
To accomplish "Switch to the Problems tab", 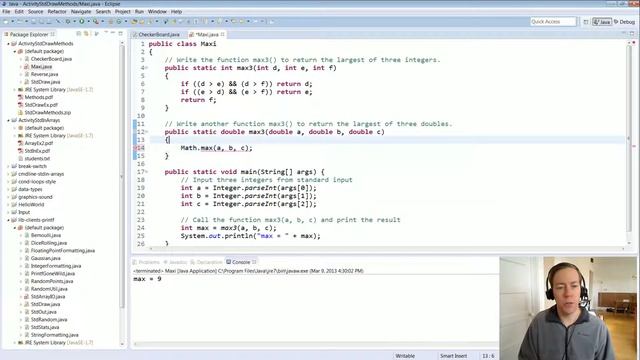I will (x=146, y=262).
